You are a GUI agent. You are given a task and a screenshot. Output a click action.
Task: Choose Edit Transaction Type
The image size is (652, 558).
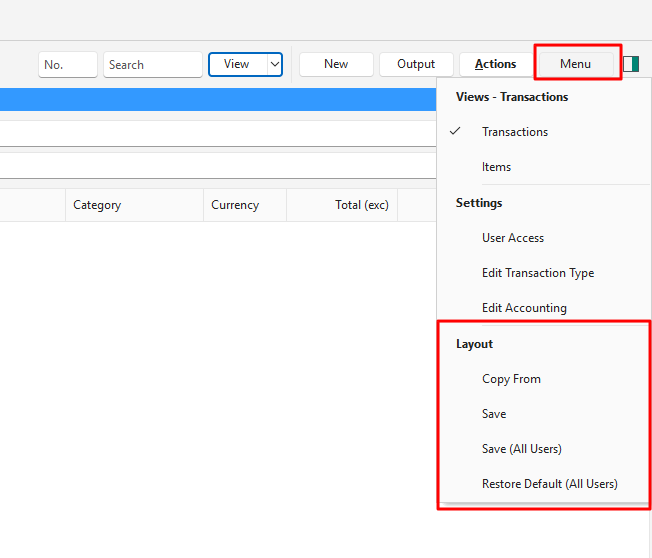pyautogui.click(x=537, y=273)
